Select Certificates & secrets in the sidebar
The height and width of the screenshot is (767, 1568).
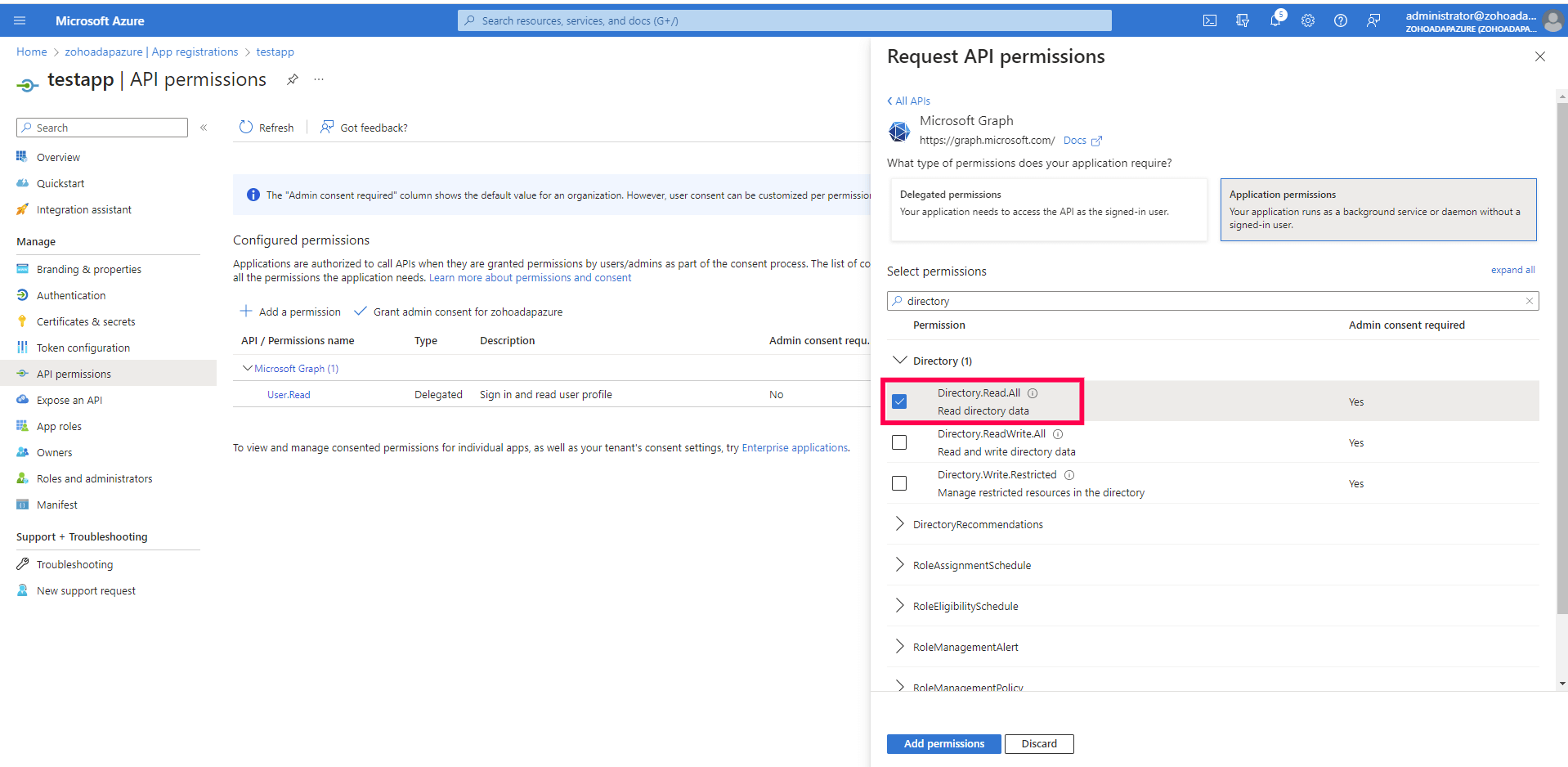[x=84, y=321]
